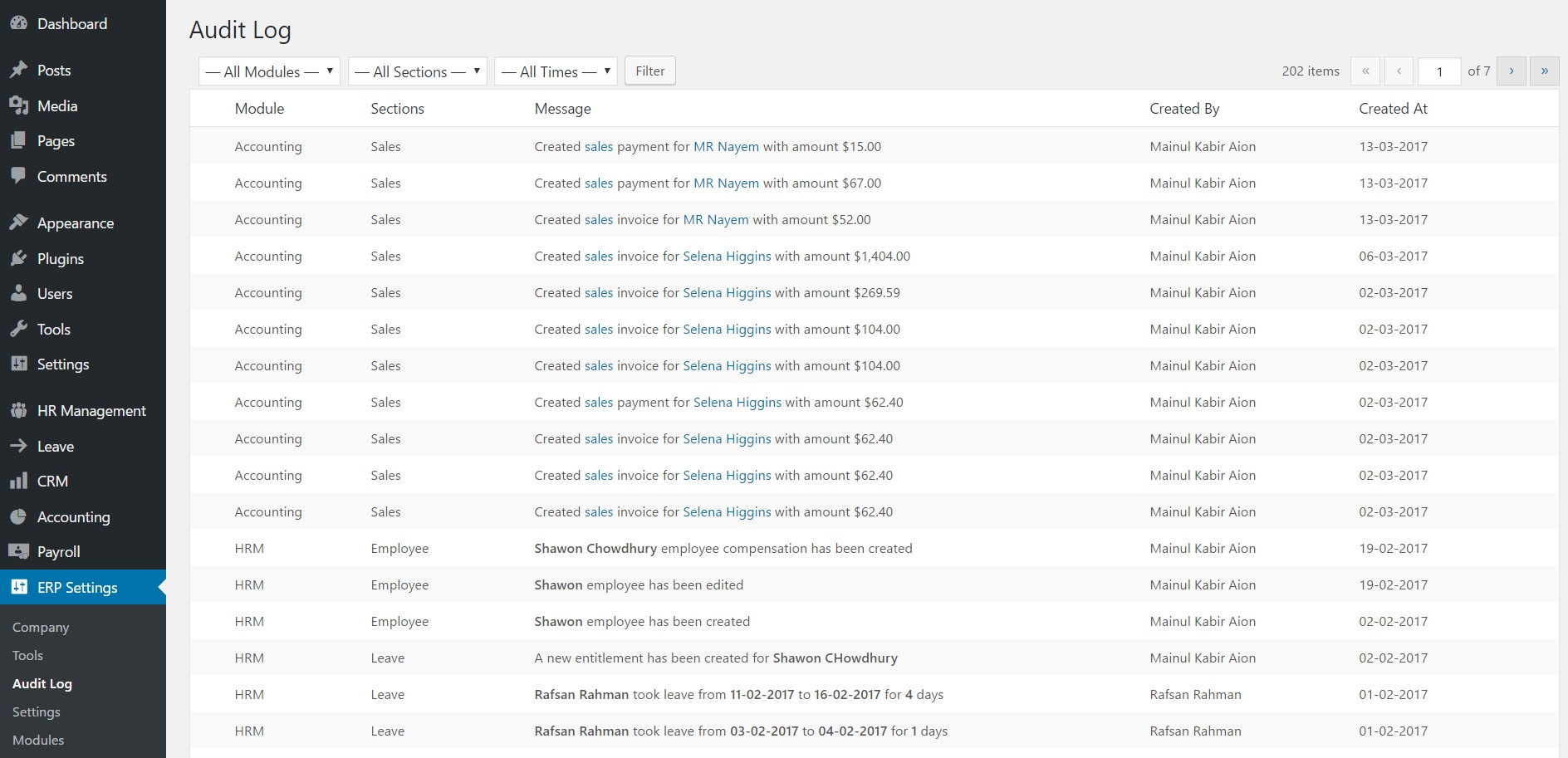Open the Posts menu item
Viewport: 1568px width, 758px height.
[x=83, y=70]
